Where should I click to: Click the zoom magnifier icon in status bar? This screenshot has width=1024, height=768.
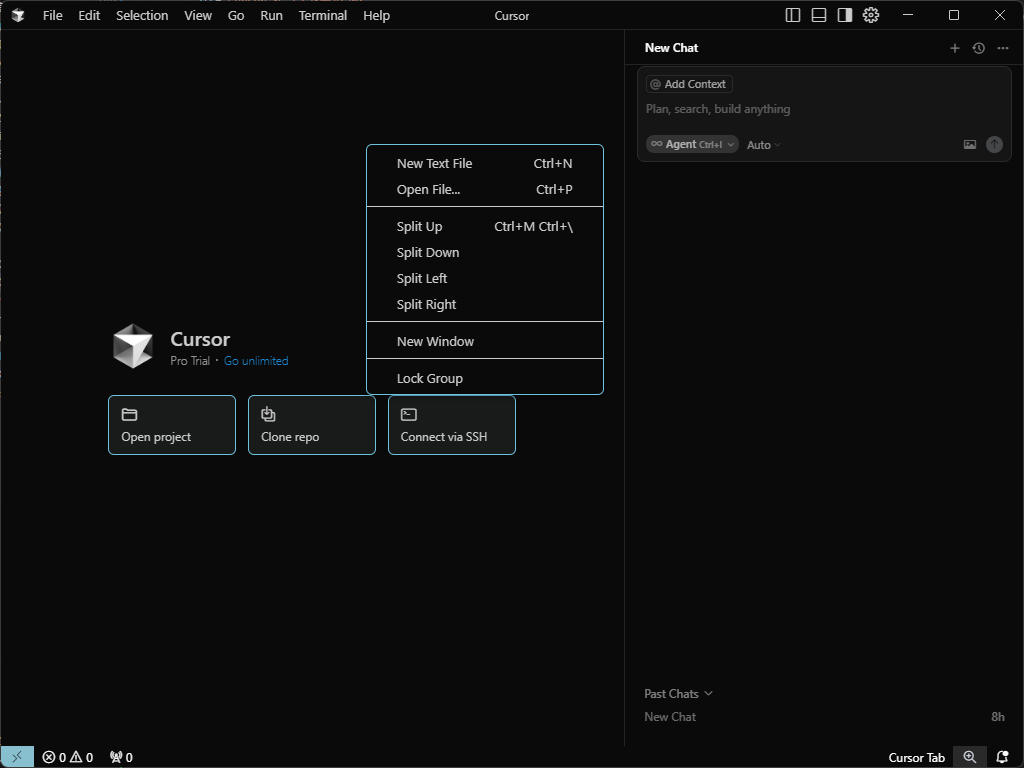tap(969, 757)
